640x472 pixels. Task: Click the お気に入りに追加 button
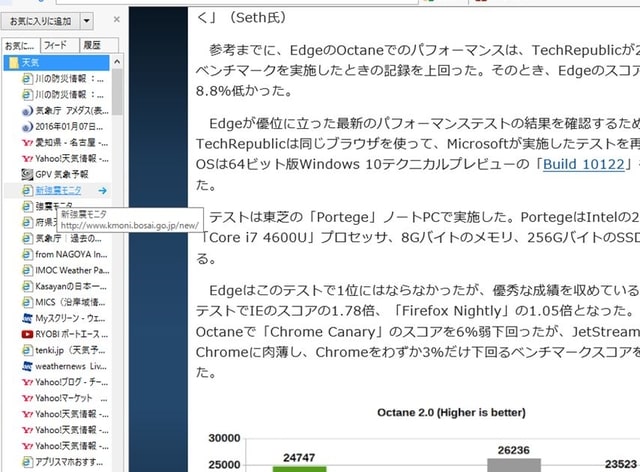click(x=40, y=21)
